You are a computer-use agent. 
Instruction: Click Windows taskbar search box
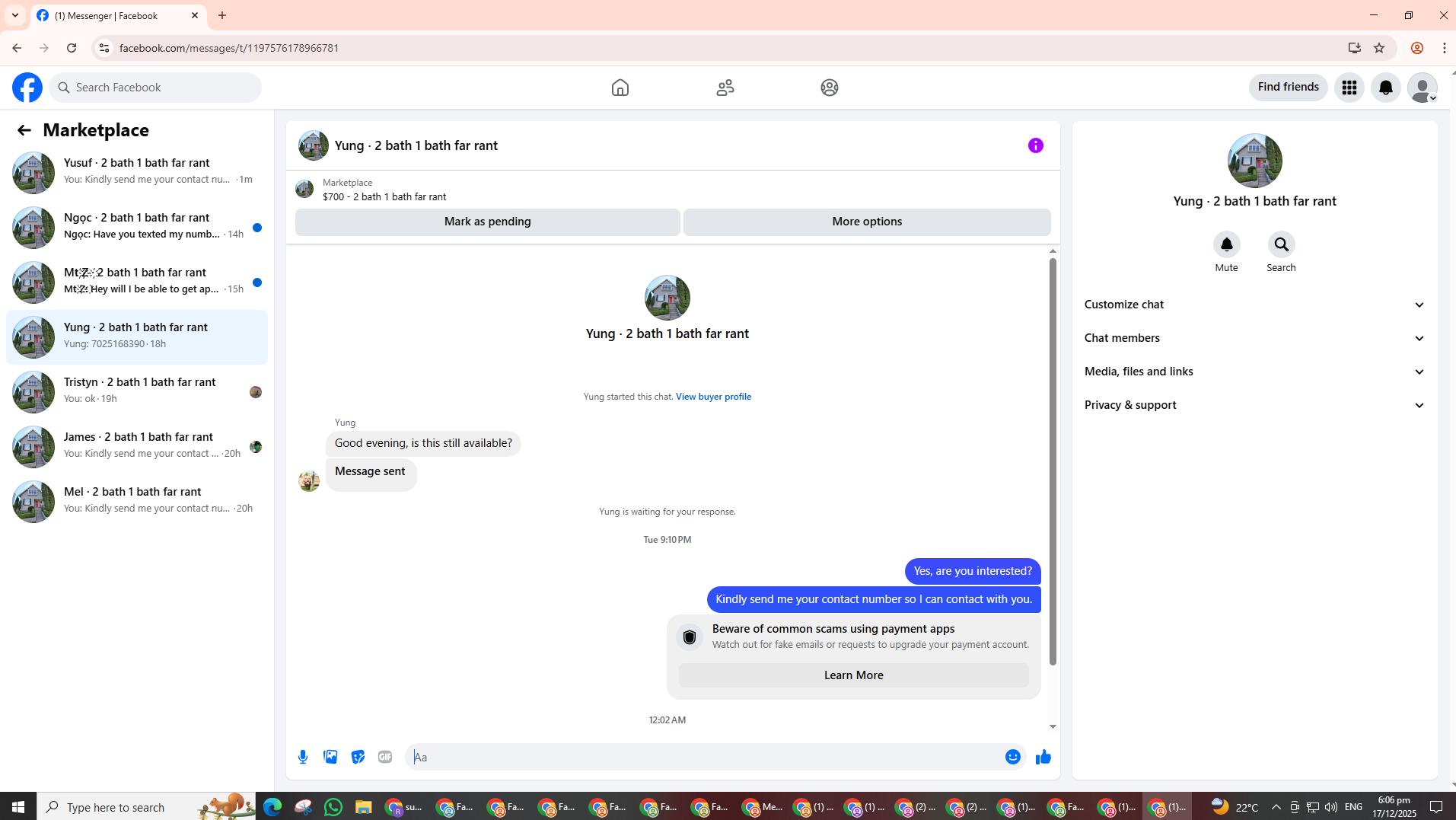click(x=146, y=807)
